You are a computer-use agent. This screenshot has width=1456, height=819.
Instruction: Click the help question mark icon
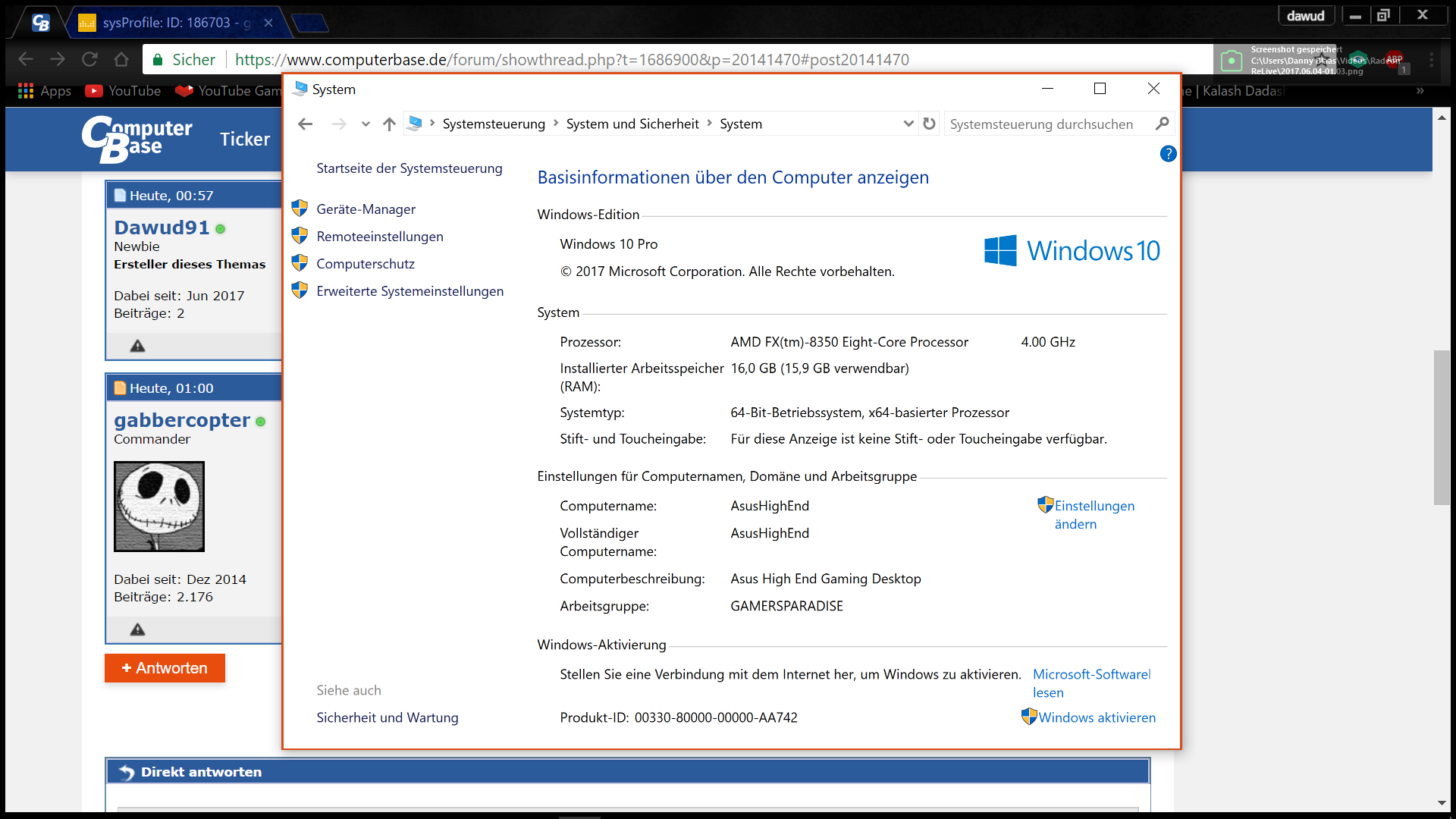(x=1168, y=154)
